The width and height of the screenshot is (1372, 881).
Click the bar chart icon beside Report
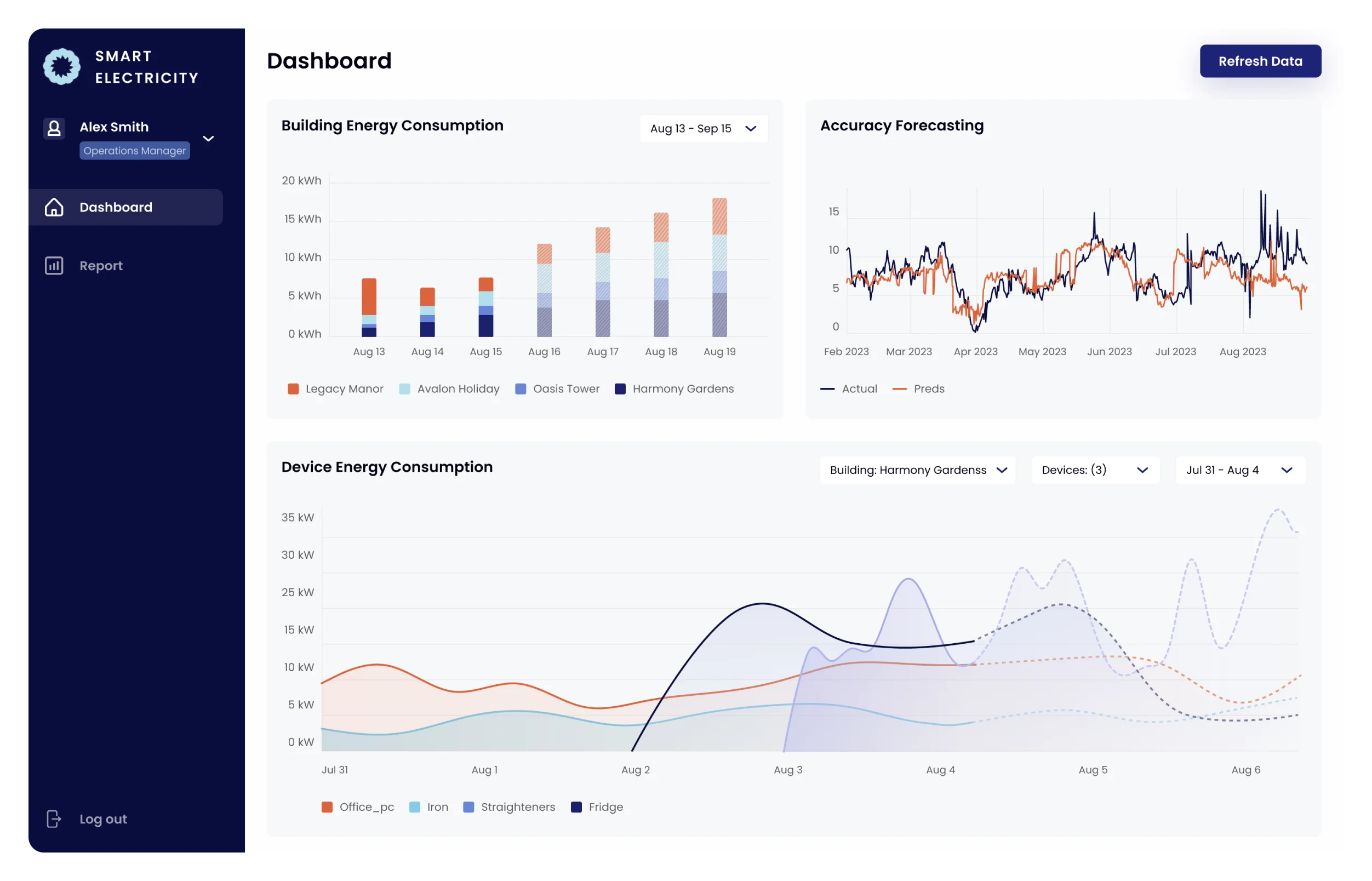(x=54, y=265)
